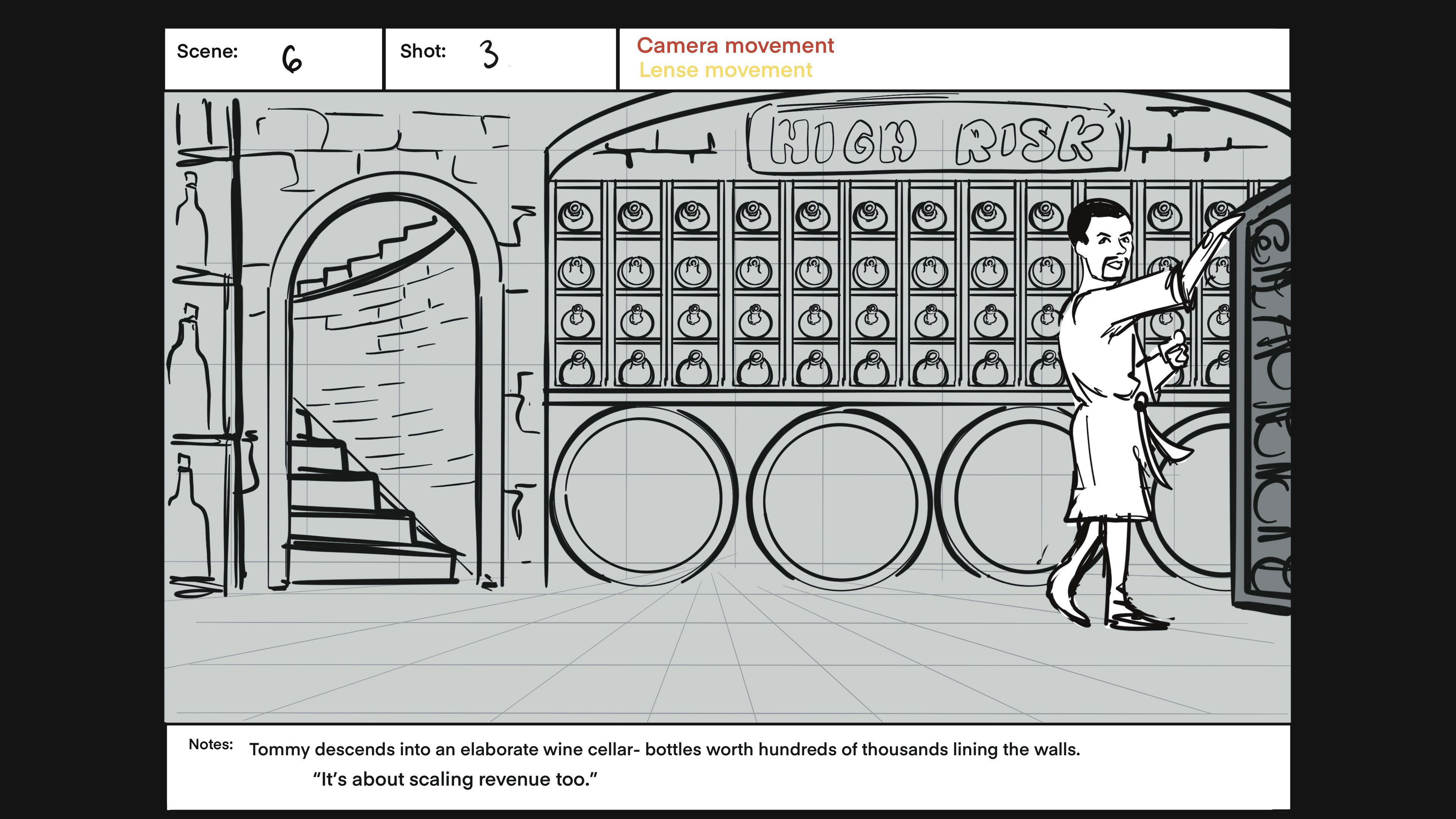This screenshot has height=819, width=1456.
Task: Click the Notes: label
Action: [x=210, y=744]
